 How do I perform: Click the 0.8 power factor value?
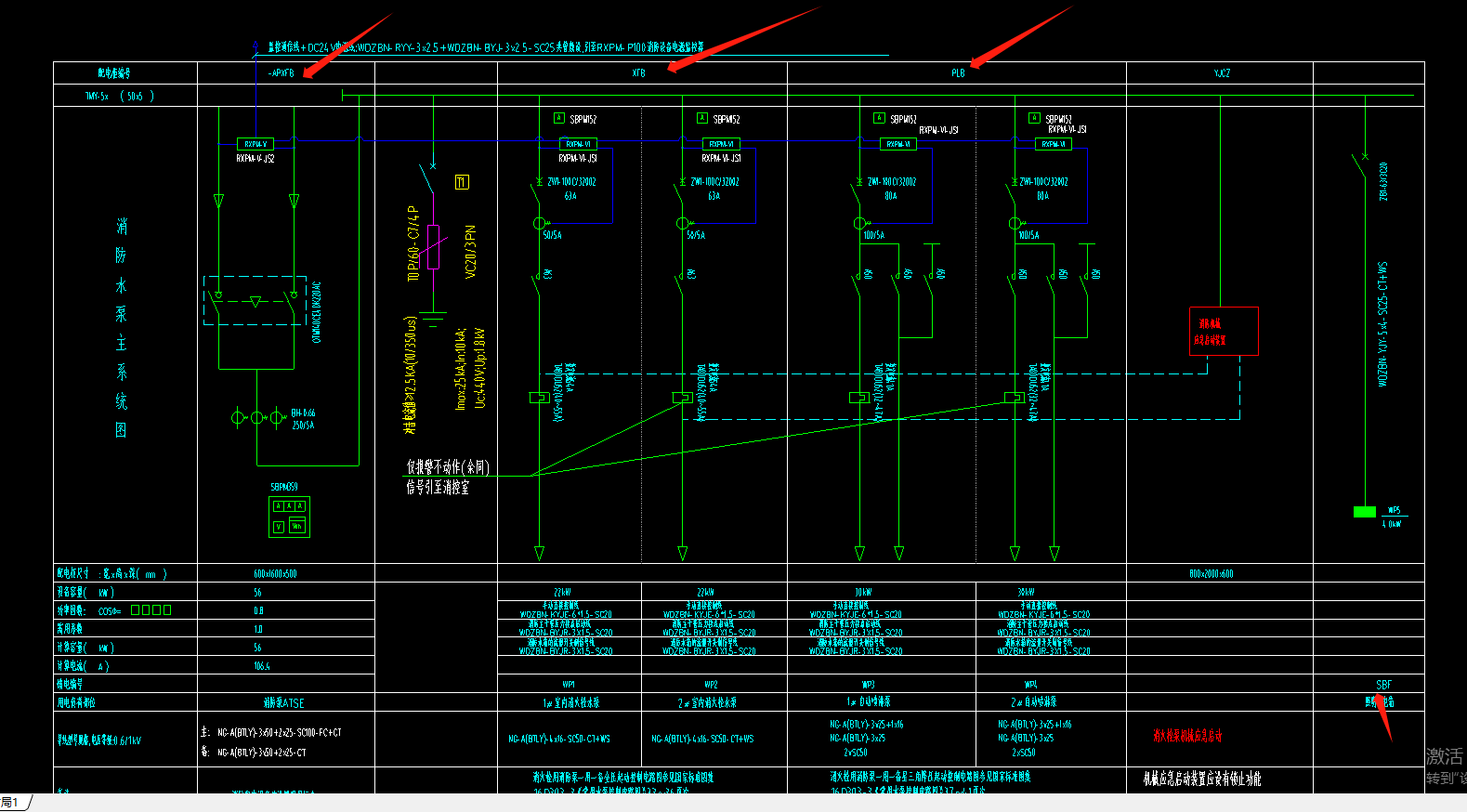coord(258,610)
